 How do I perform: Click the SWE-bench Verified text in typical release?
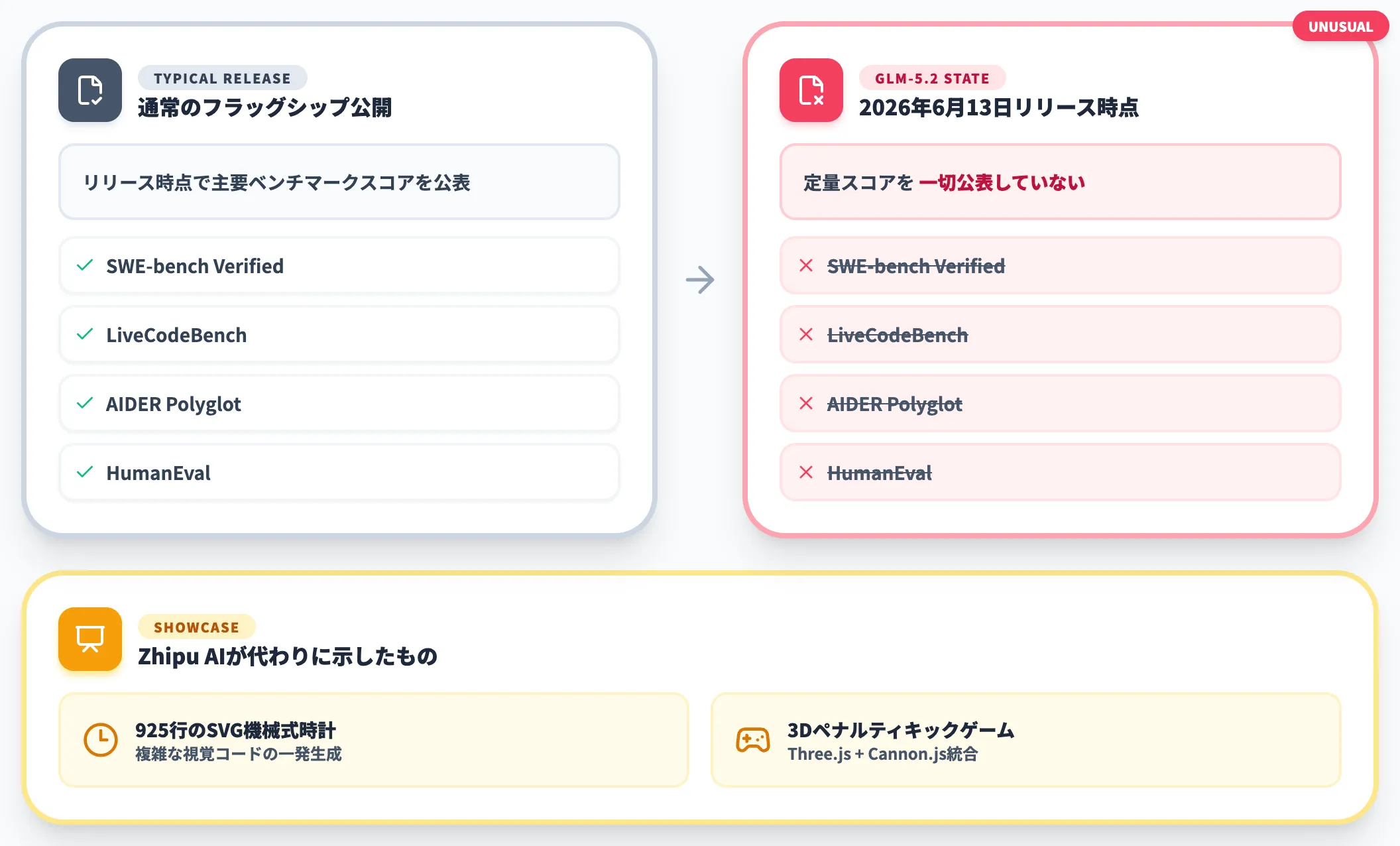[195, 266]
